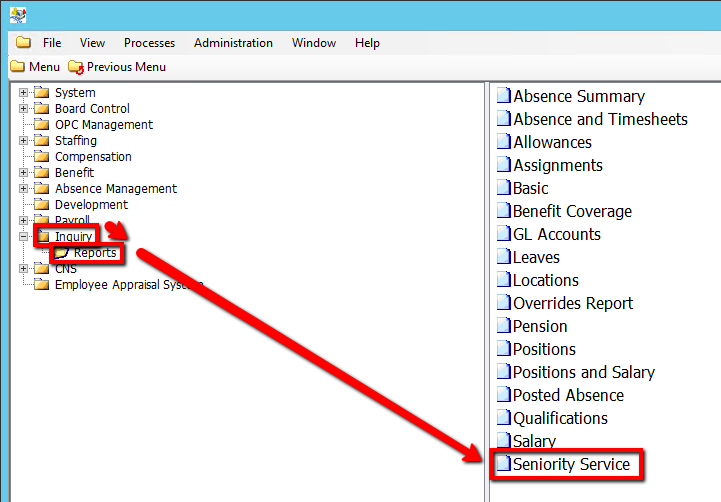721x502 pixels.
Task: Click the Previous Menu toolbar icon
Action: point(77,67)
